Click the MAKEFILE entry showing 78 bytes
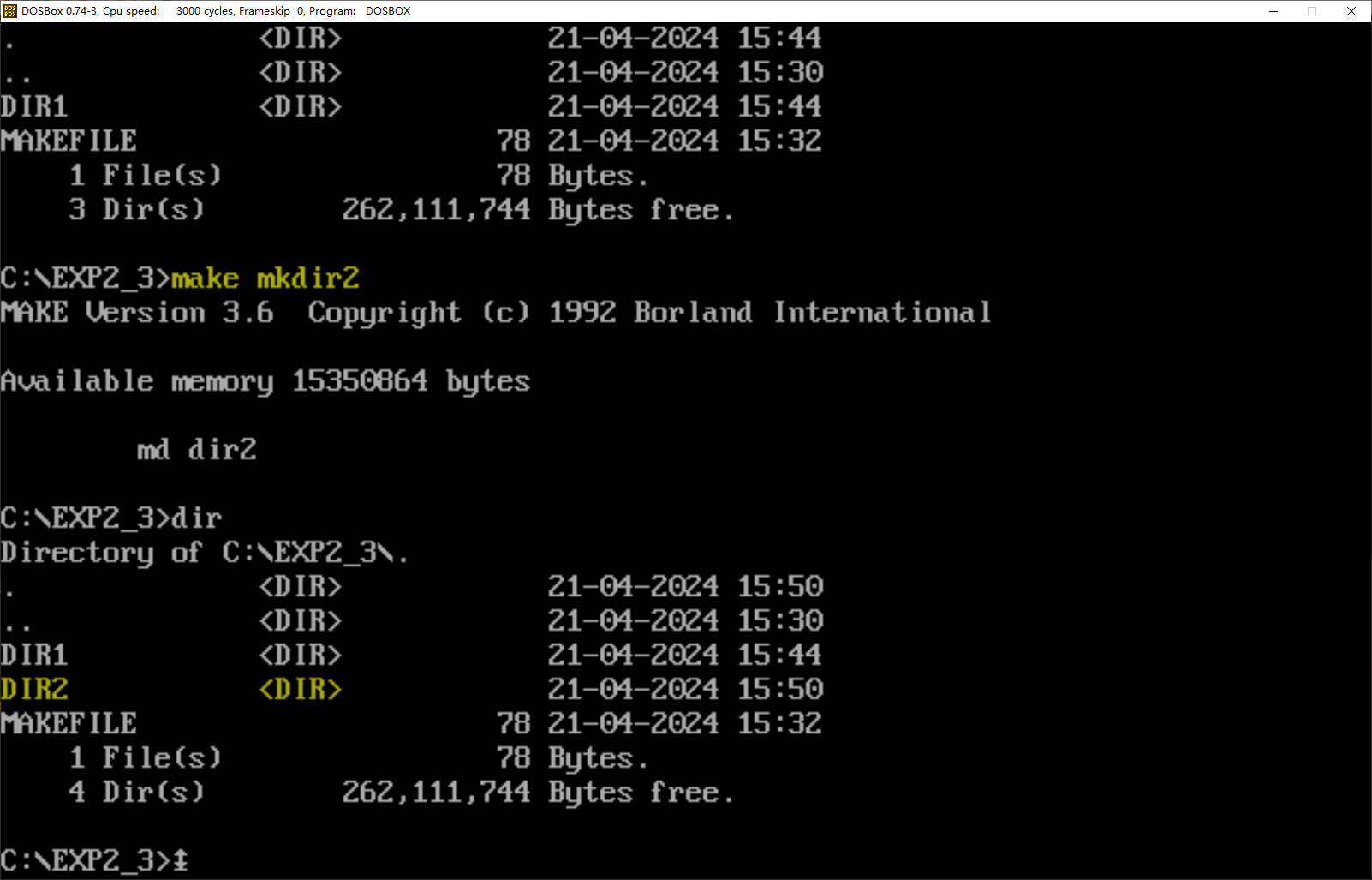 point(69,722)
